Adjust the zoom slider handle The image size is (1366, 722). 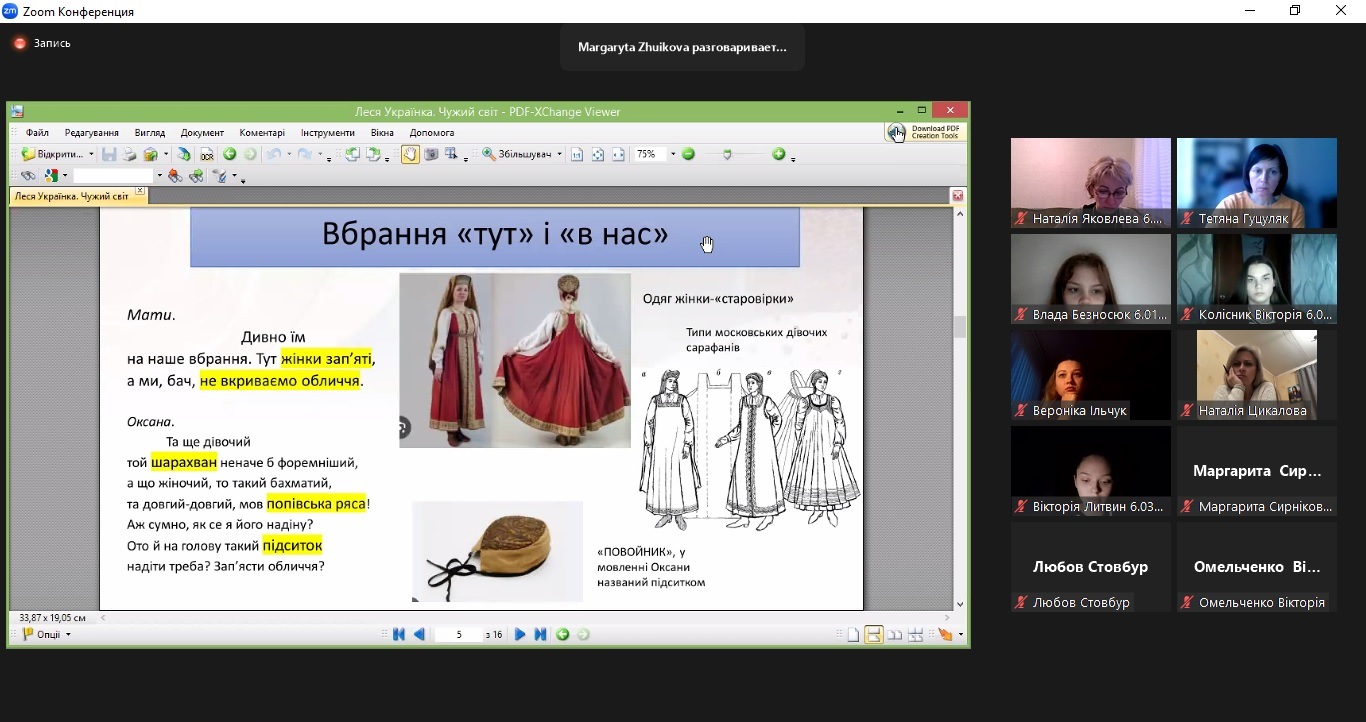[727, 154]
